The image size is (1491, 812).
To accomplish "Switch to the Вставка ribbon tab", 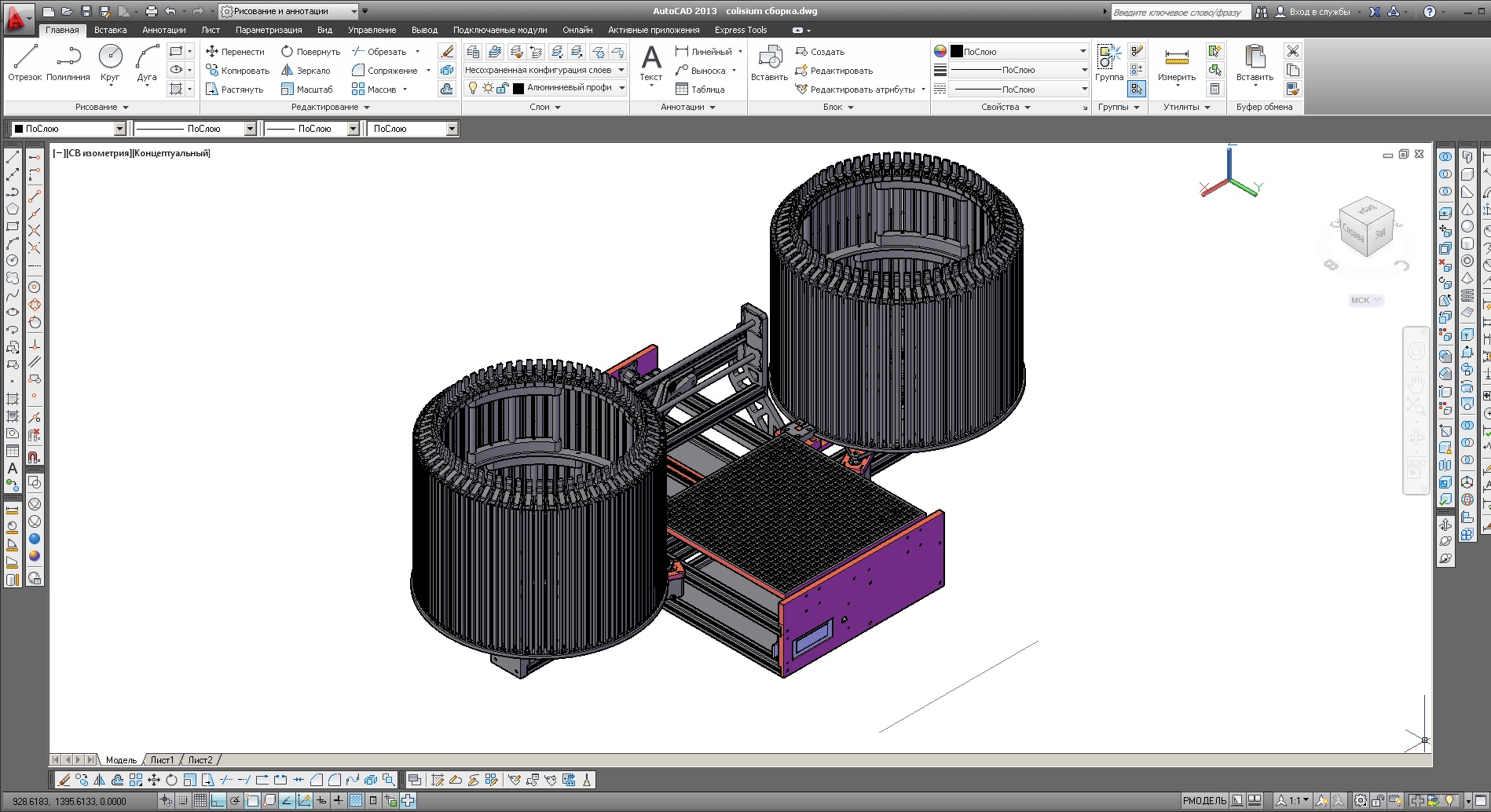I will (110, 30).
